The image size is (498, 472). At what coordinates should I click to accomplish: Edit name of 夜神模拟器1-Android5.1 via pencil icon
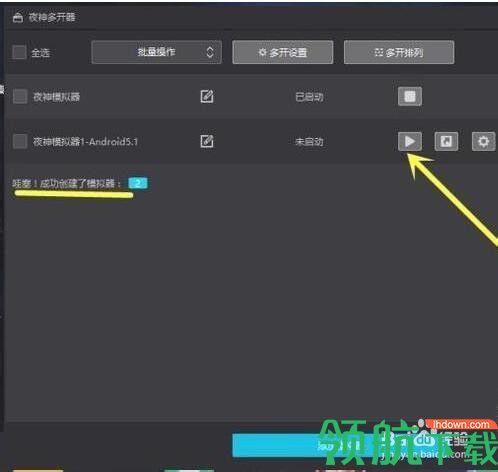tap(207, 141)
